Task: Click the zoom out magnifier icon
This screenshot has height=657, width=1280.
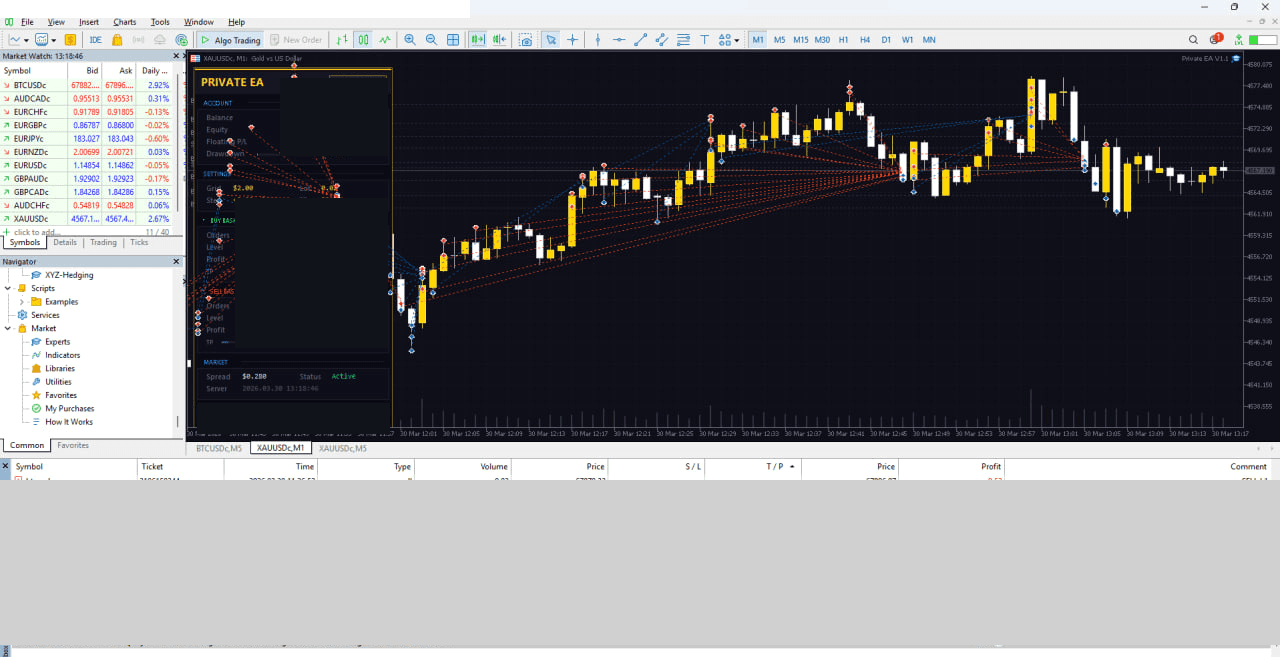Action: coord(431,40)
